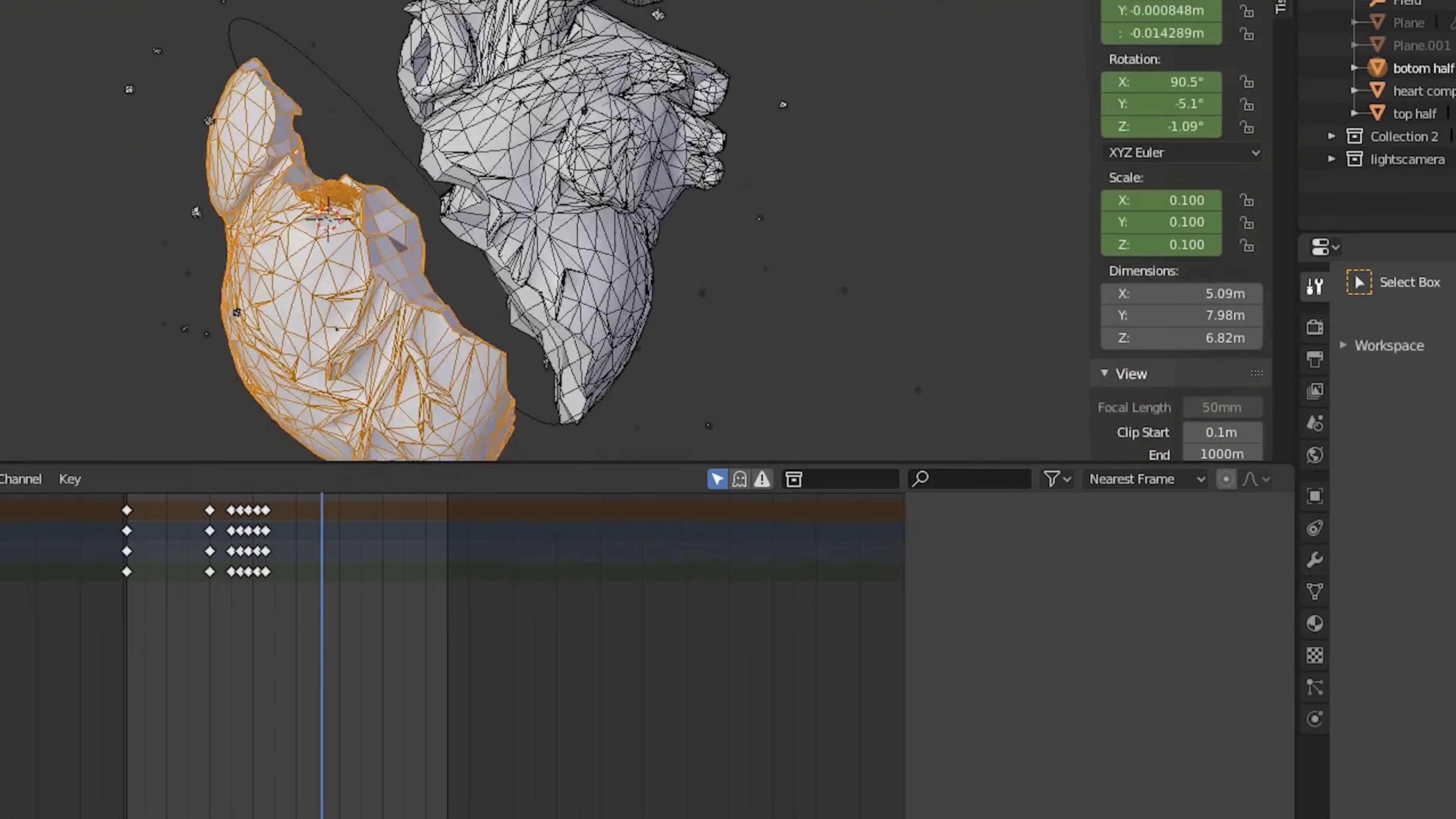1456x819 pixels.
Task: Select the Active Tool settings tab
Action: tap(1315, 287)
